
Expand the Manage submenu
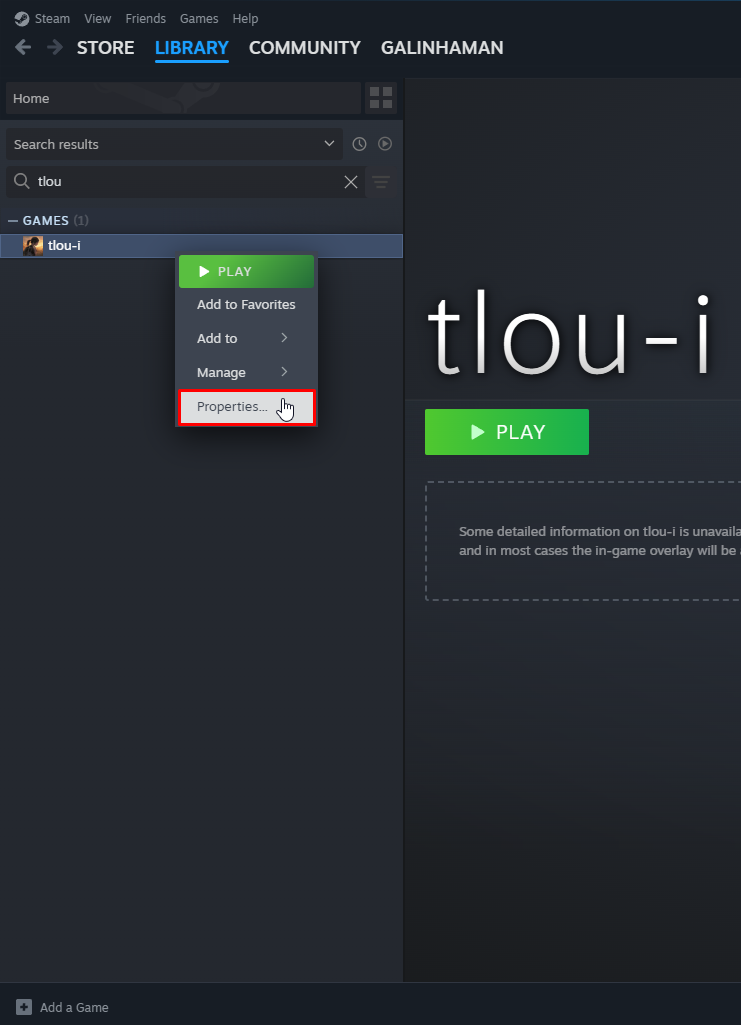(x=246, y=372)
